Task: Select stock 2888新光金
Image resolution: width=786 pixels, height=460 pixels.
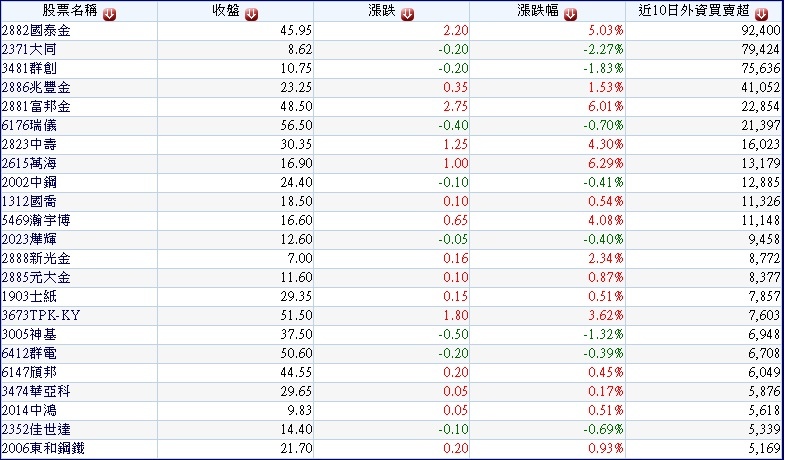Action: coord(36,259)
